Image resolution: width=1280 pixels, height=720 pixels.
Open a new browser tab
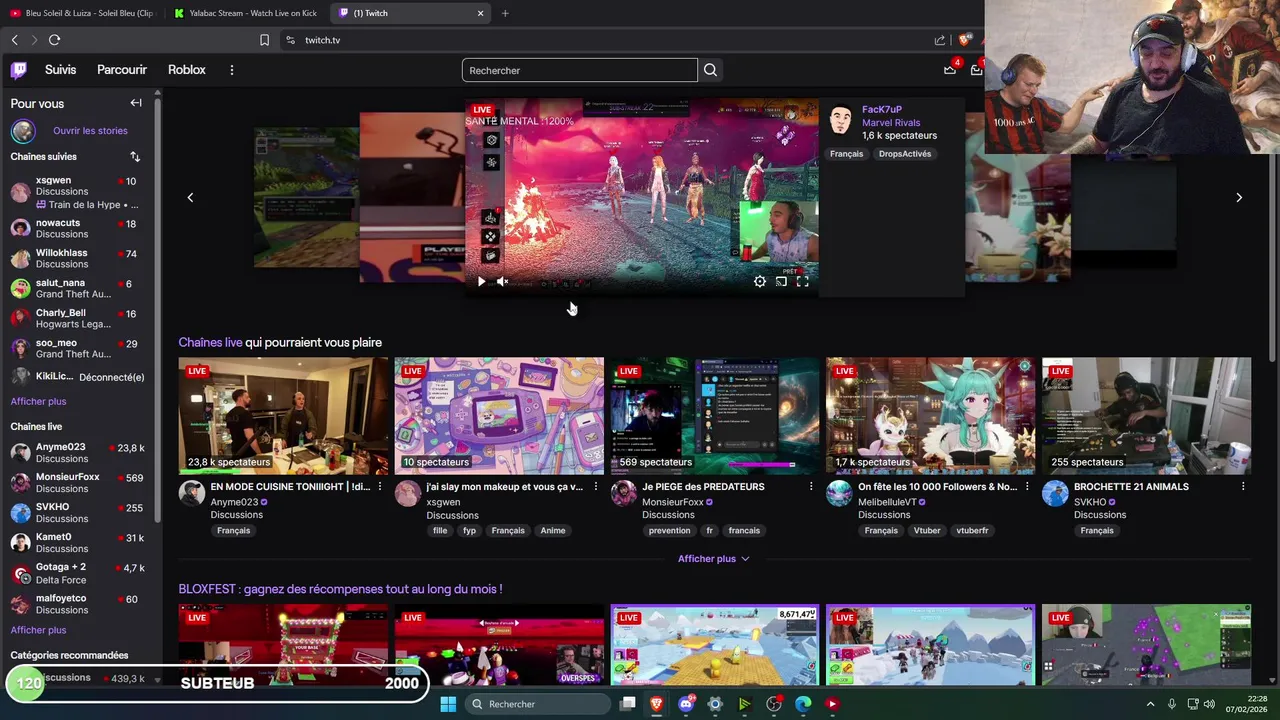pos(505,13)
